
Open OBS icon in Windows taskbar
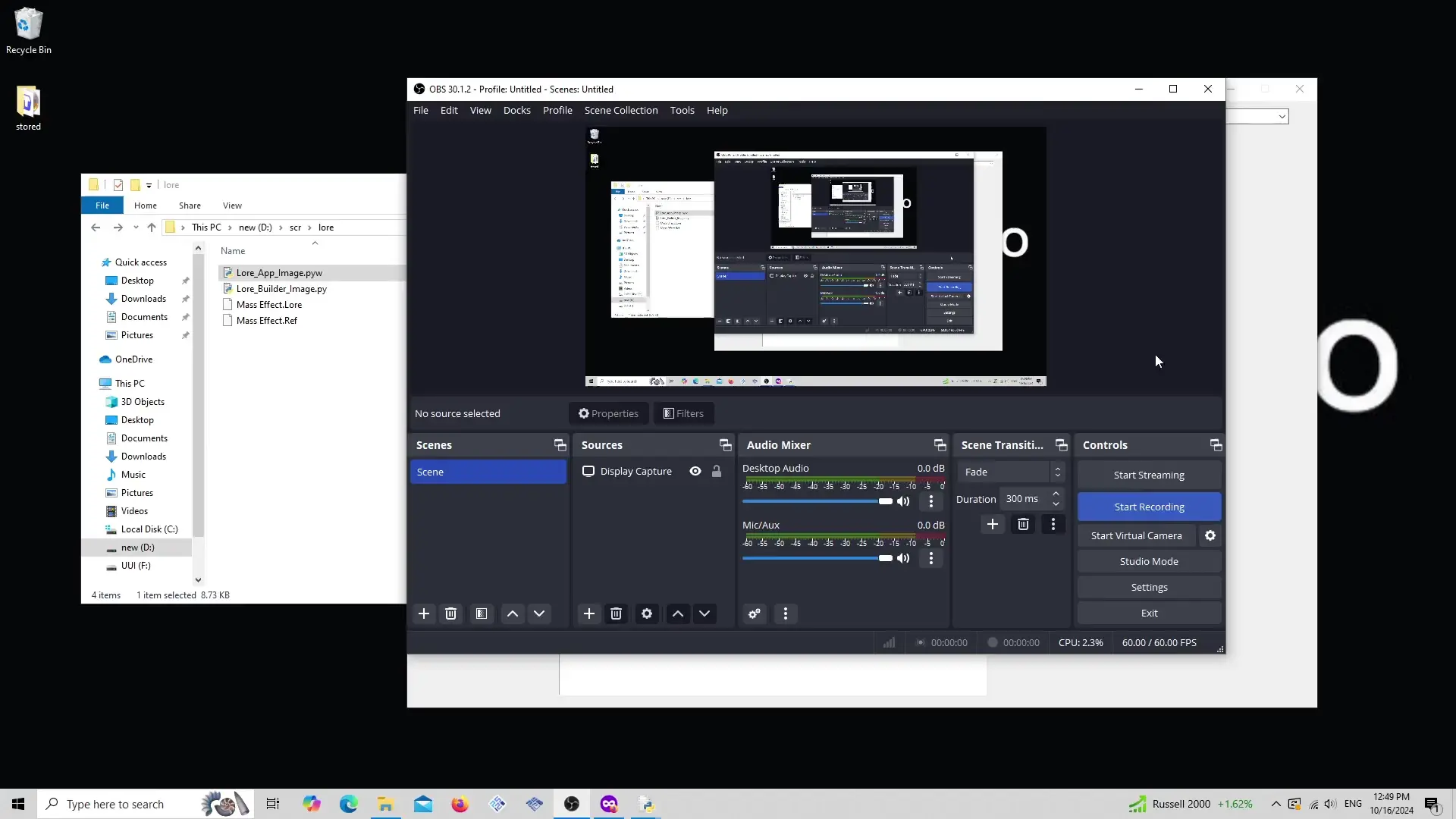coord(572,804)
